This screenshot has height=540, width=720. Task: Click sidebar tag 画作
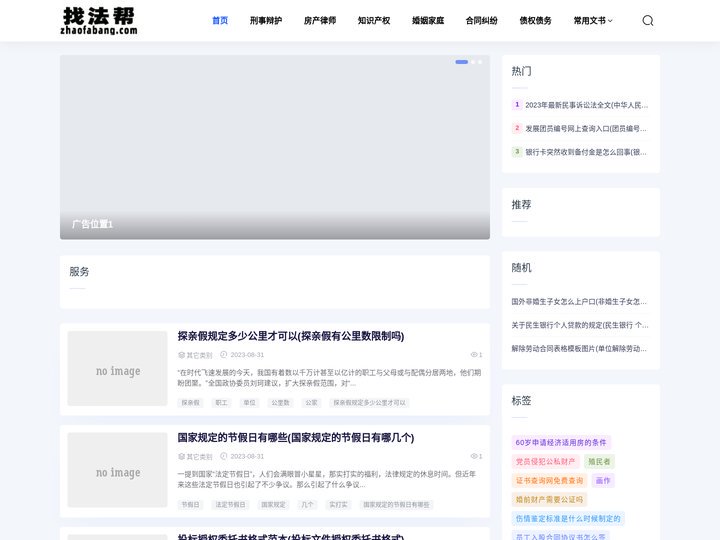tap(603, 481)
